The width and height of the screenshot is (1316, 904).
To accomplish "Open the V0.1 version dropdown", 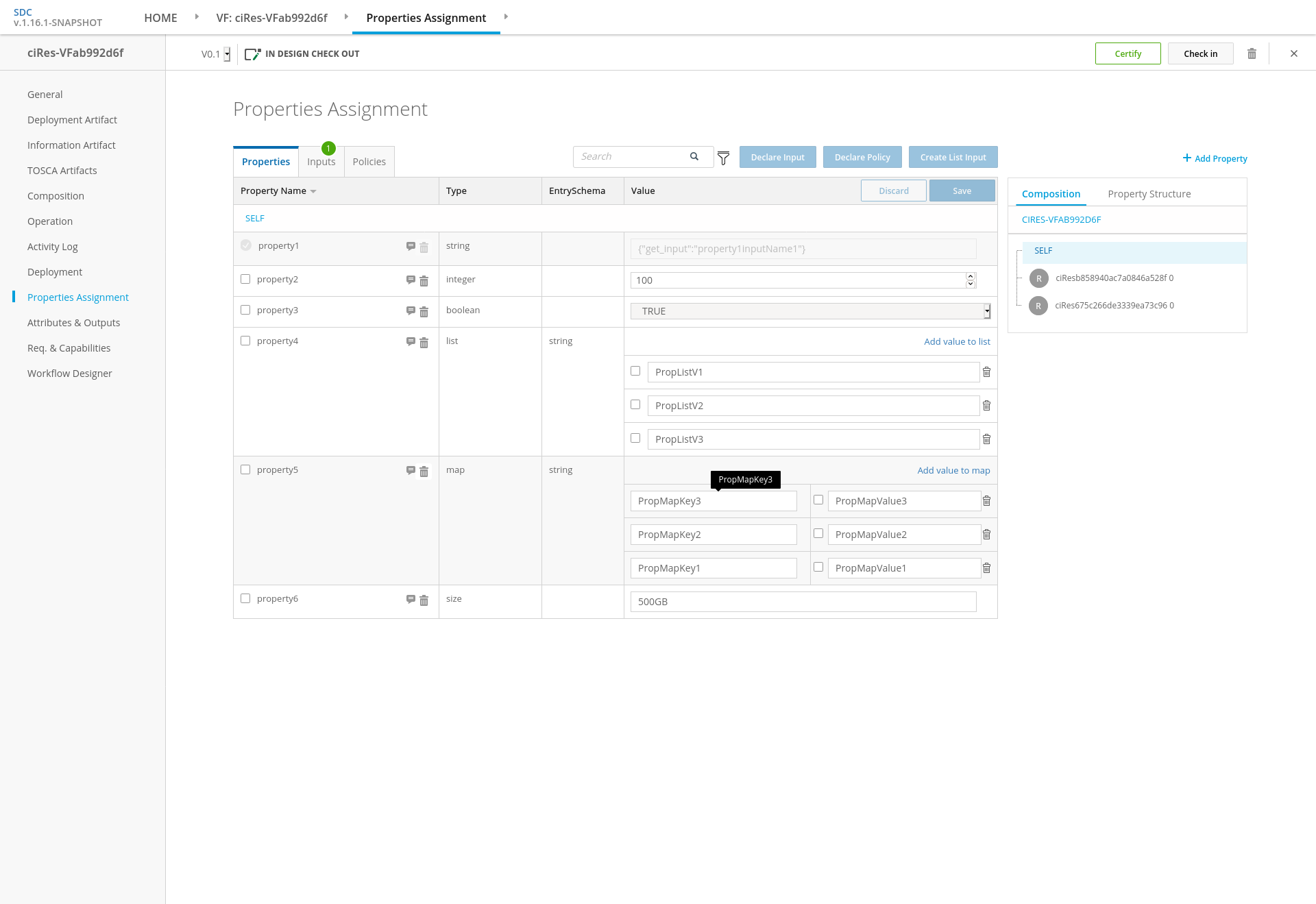I will click(x=227, y=54).
